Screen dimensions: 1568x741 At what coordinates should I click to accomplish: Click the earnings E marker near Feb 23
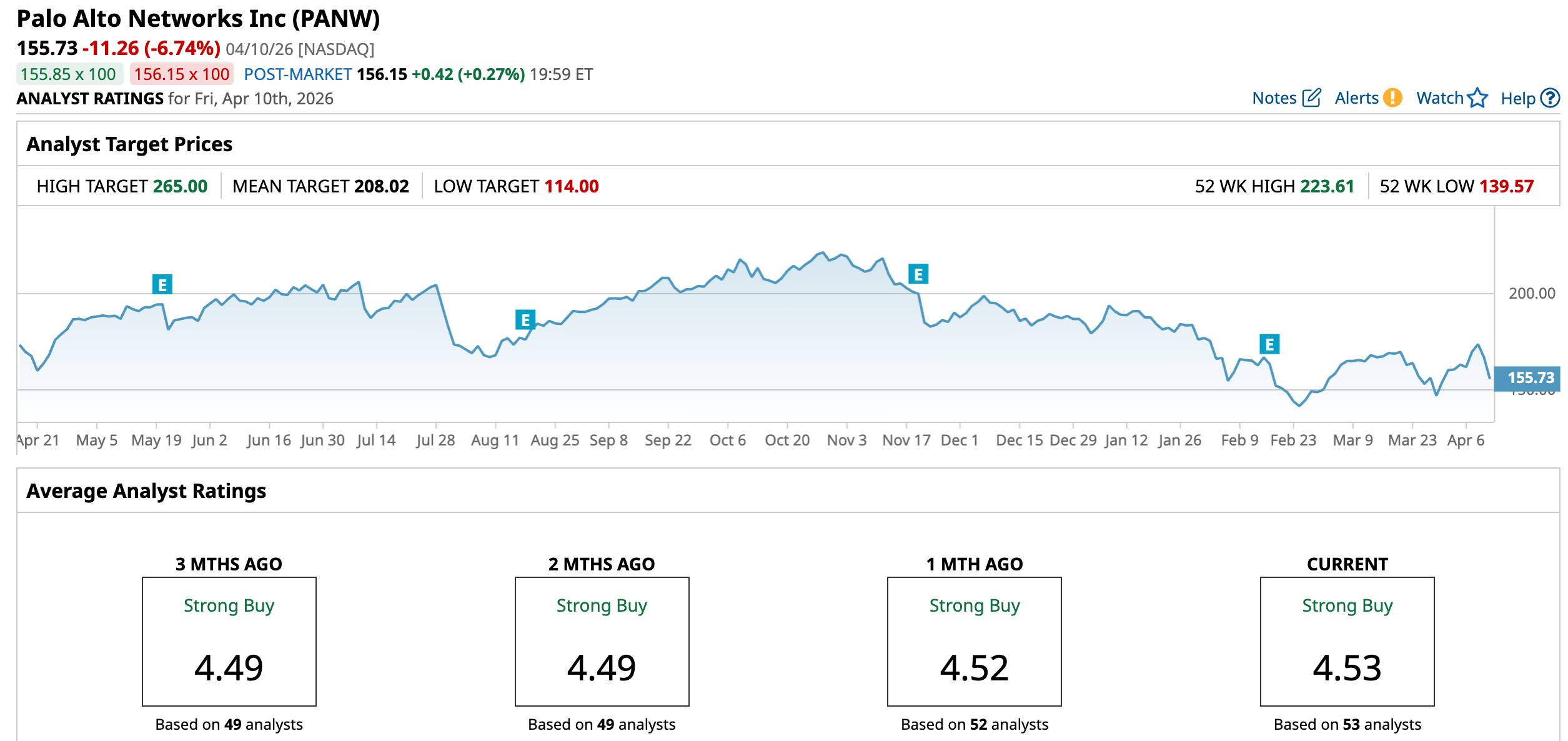(x=1269, y=344)
